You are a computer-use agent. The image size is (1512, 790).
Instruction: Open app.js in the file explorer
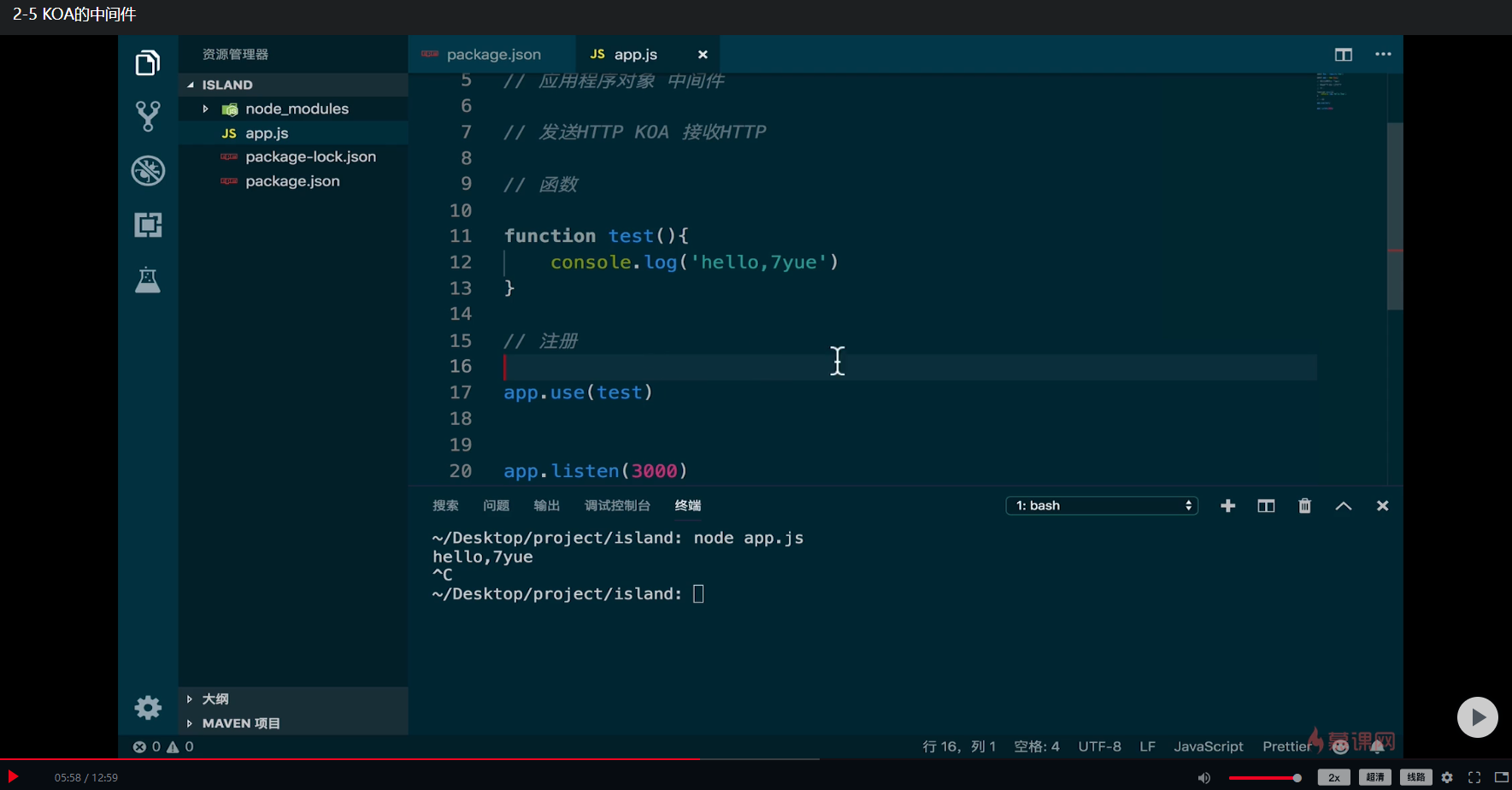point(292,133)
